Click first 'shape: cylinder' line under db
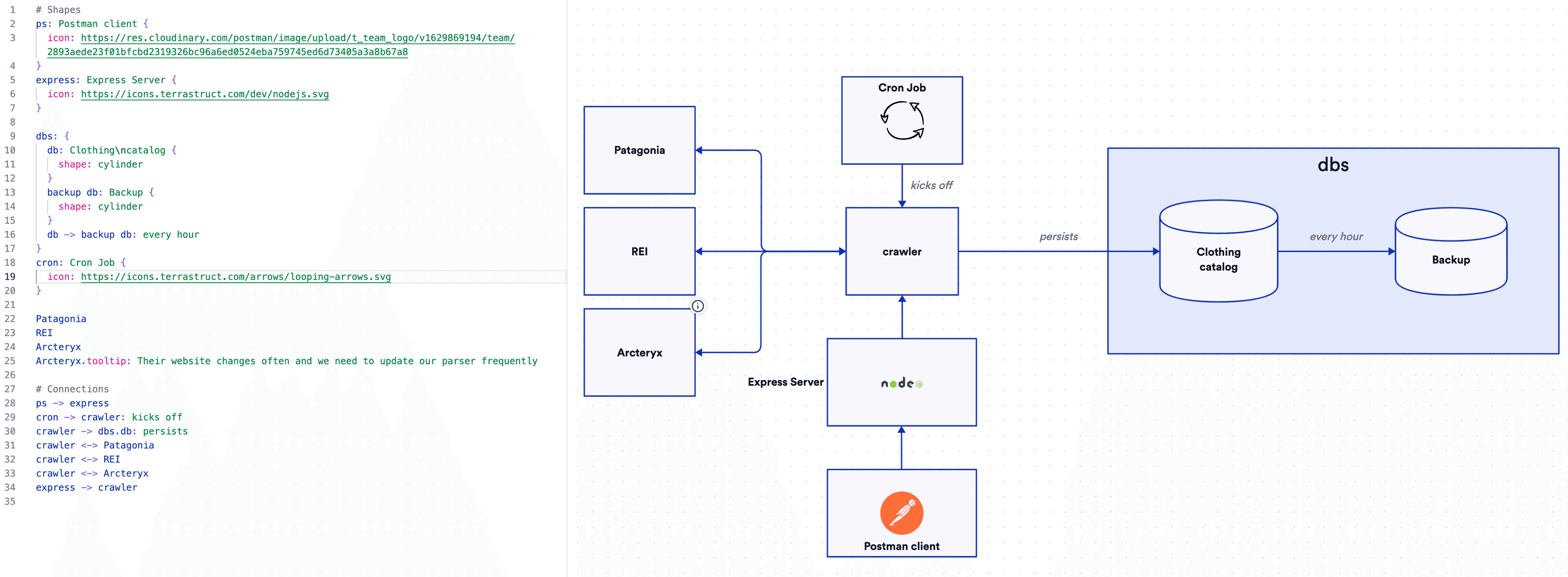 tap(100, 164)
